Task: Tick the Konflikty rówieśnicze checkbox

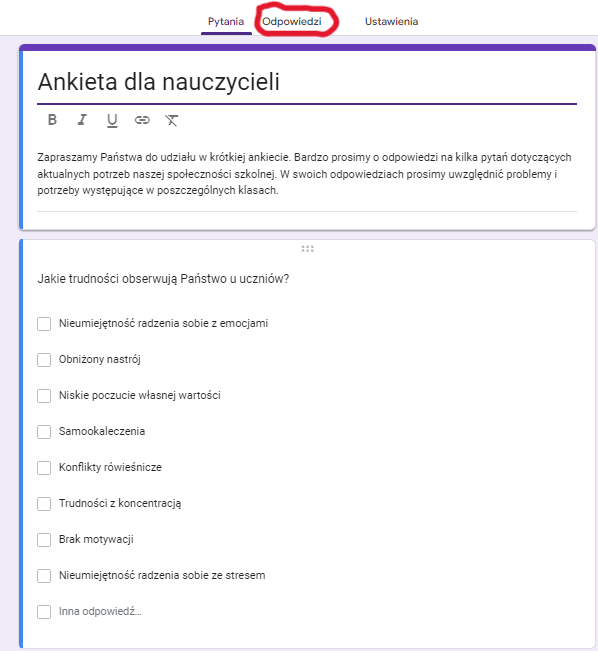Action: coord(44,467)
